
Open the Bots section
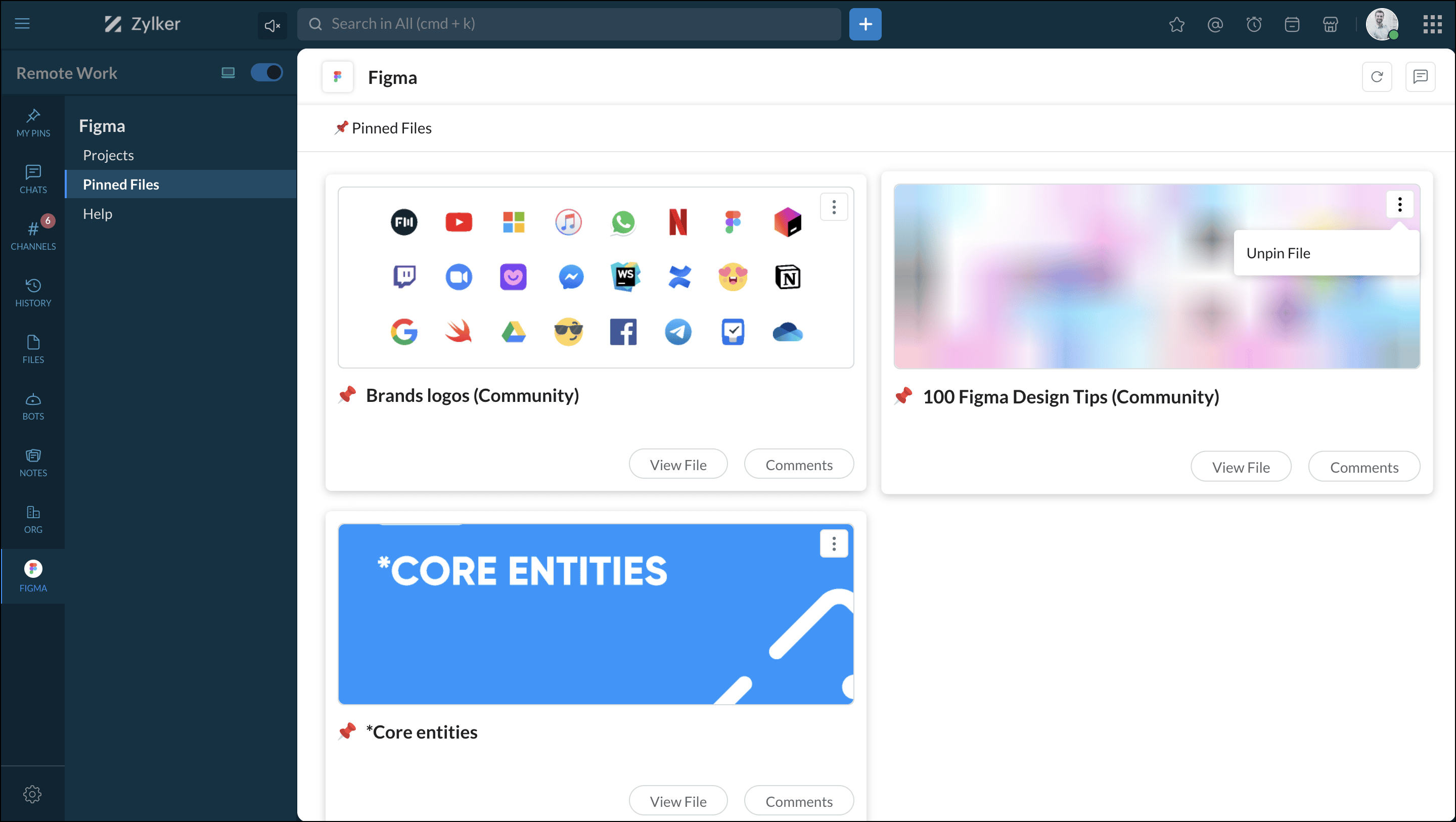click(x=33, y=405)
